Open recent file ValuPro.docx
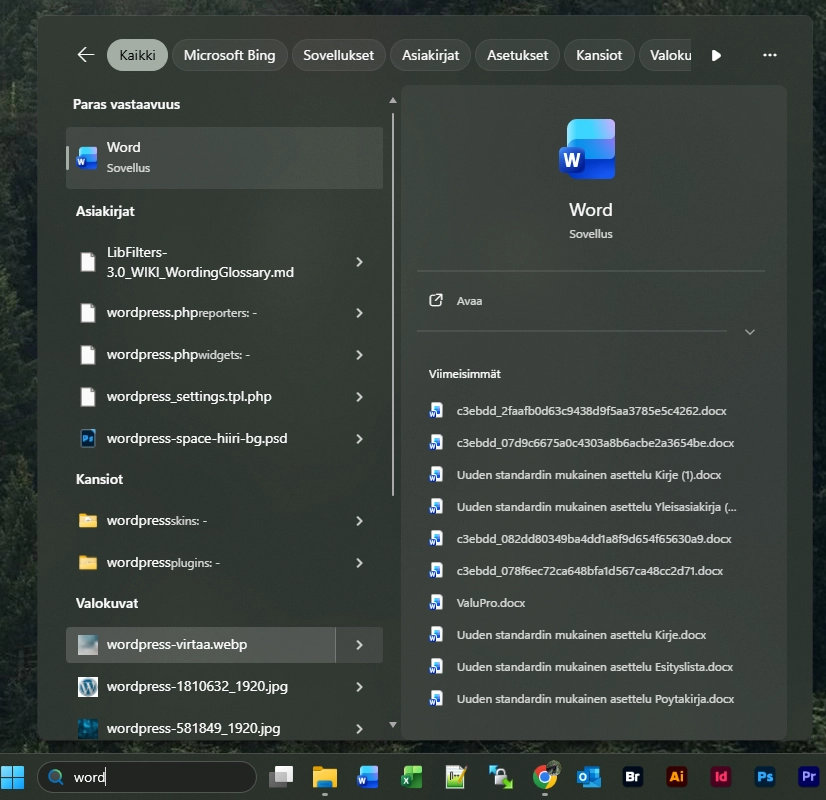The width and height of the screenshot is (826, 800). click(x=490, y=603)
